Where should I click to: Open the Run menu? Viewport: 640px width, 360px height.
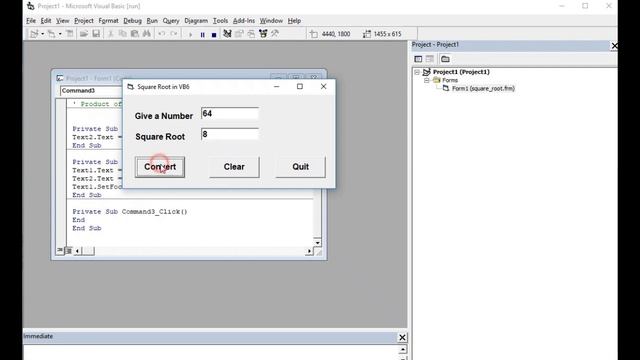pyautogui.click(x=152, y=20)
